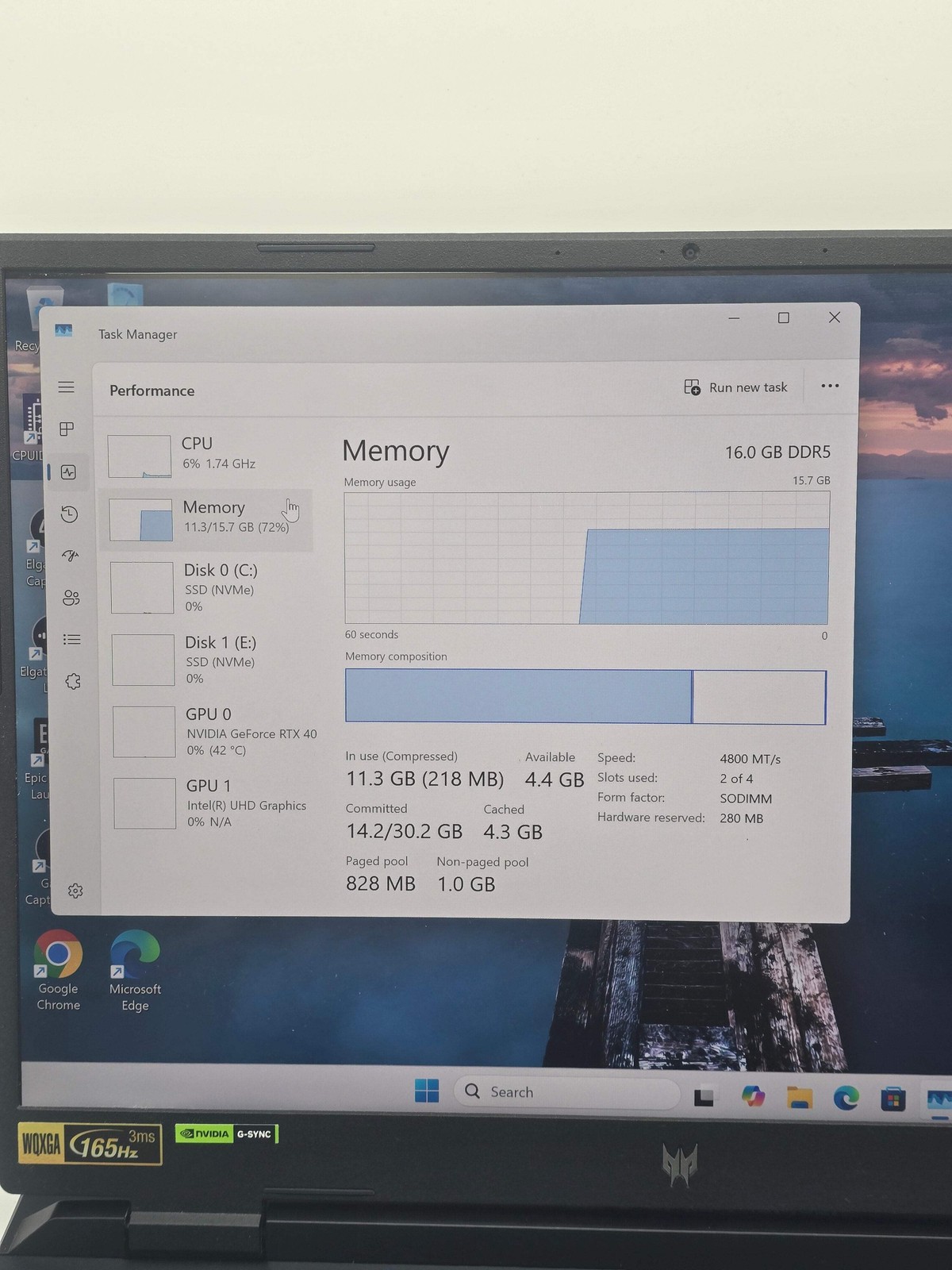Select the Performance page icon in sidebar
952x1270 pixels.
click(68, 472)
